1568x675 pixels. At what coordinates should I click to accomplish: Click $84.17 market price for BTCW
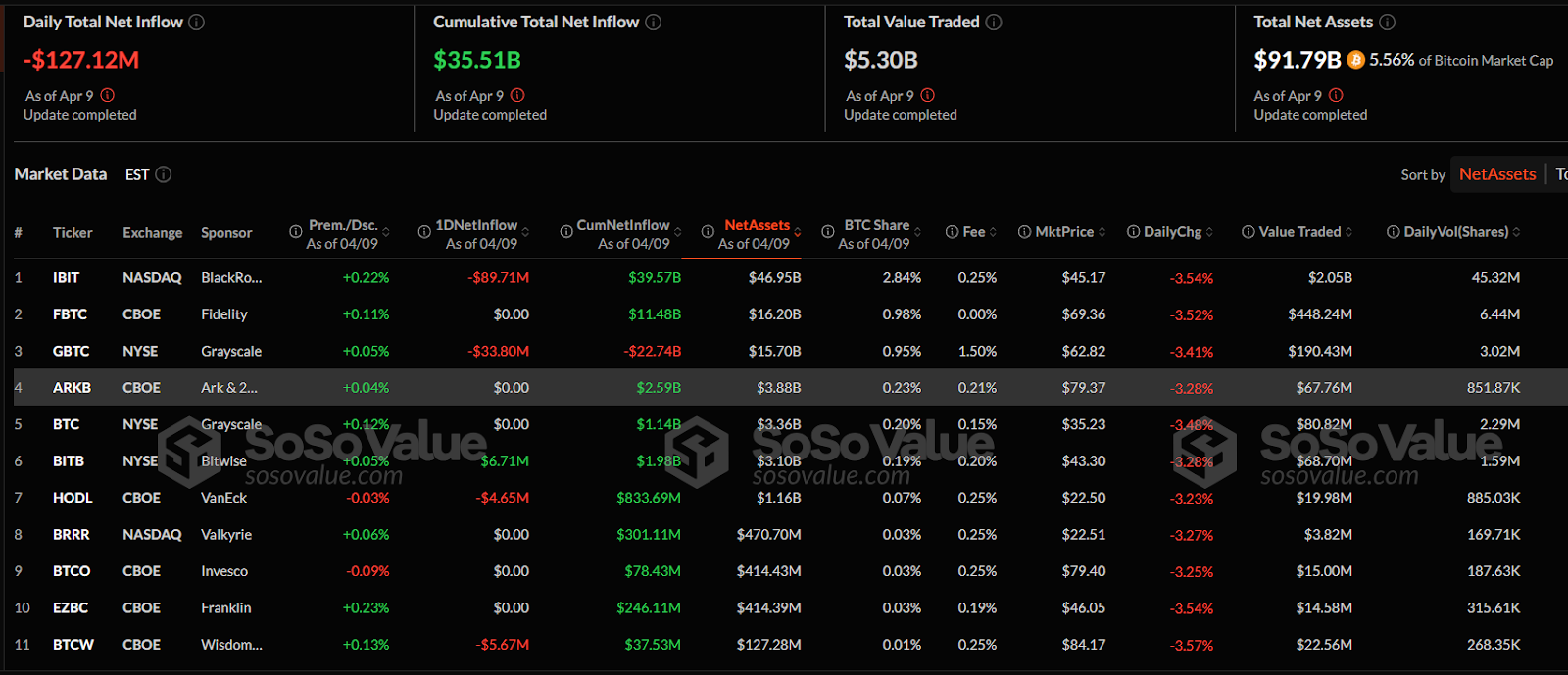pyautogui.click(x=1084, y=645)
